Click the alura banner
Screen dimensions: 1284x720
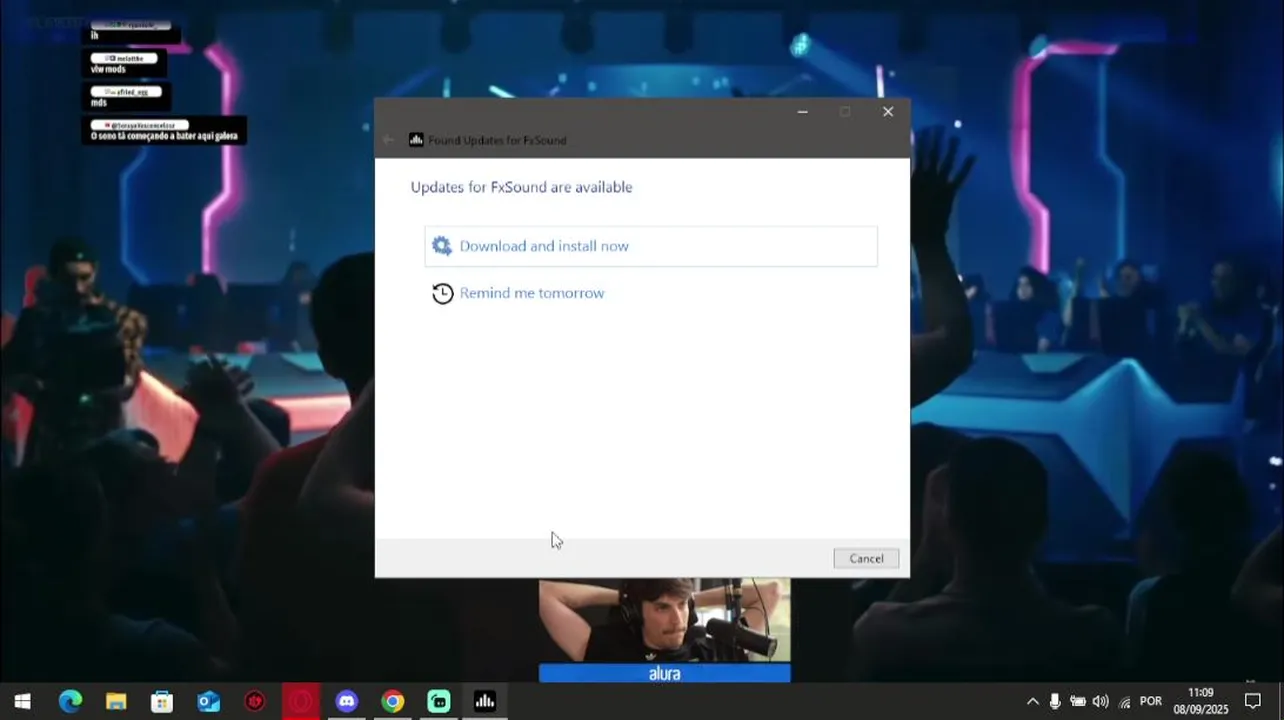pyautogui.click(x=665, y=673)
